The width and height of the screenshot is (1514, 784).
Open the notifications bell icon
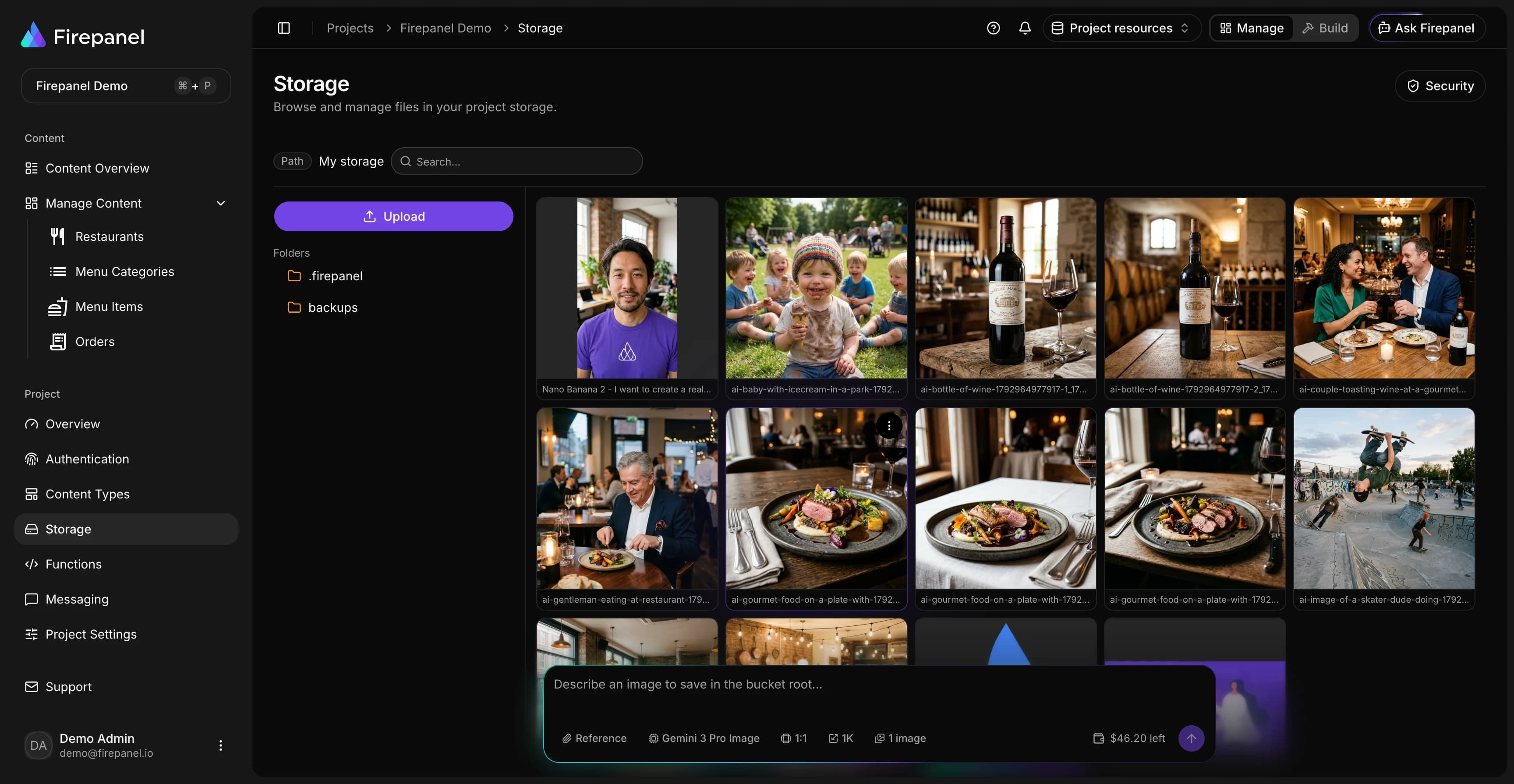pos(1025,28)
